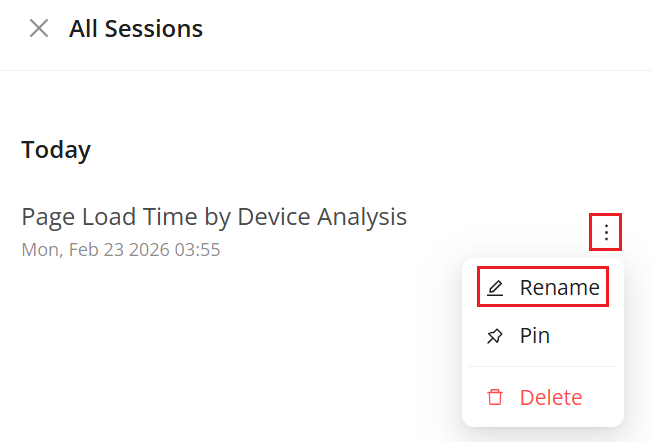Screen dimensions: 652x442
Task: Click the pushpin icon in the menu
Action: coord(495,337)
